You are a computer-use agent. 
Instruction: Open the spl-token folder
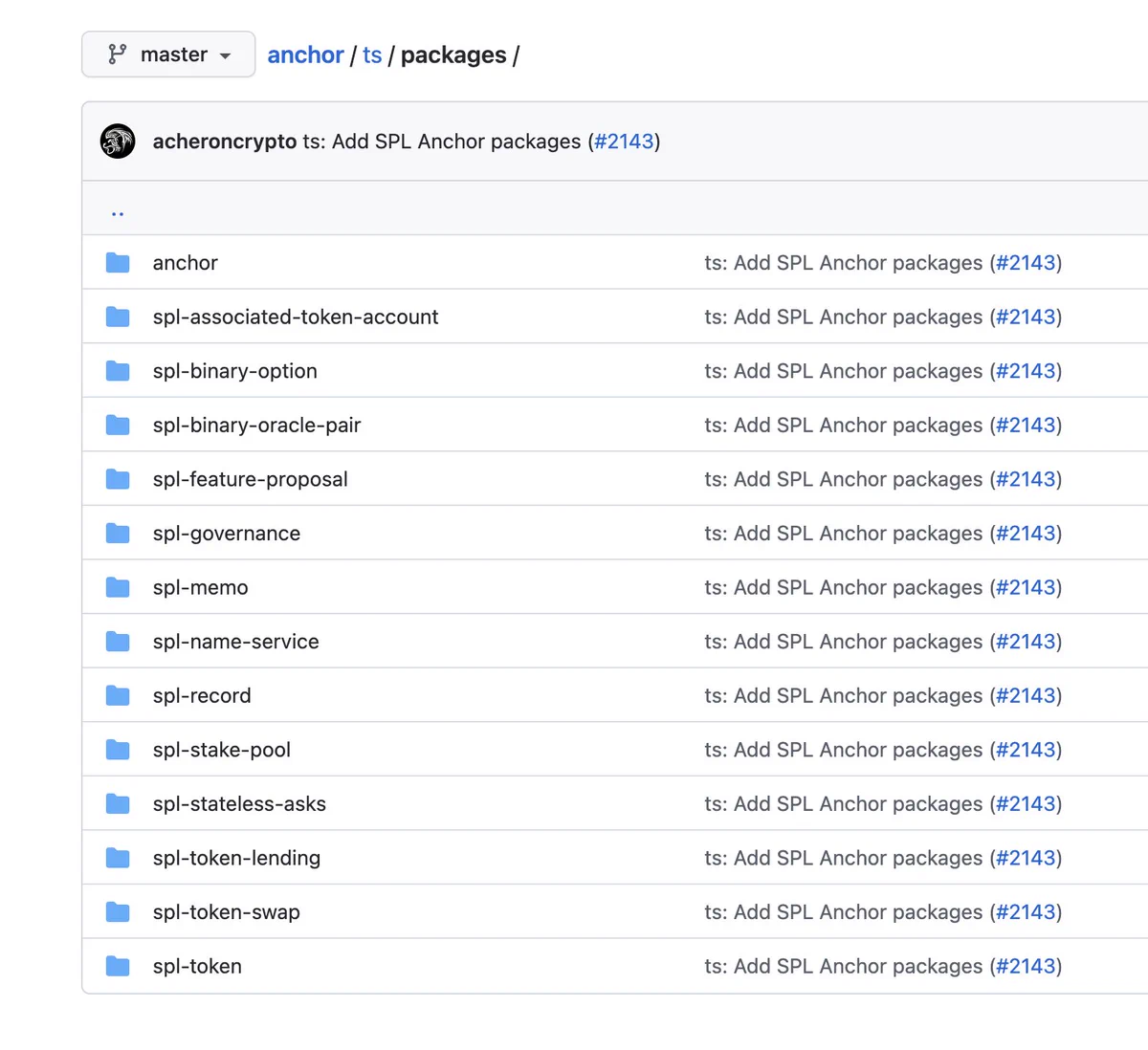tap(197, 967)
